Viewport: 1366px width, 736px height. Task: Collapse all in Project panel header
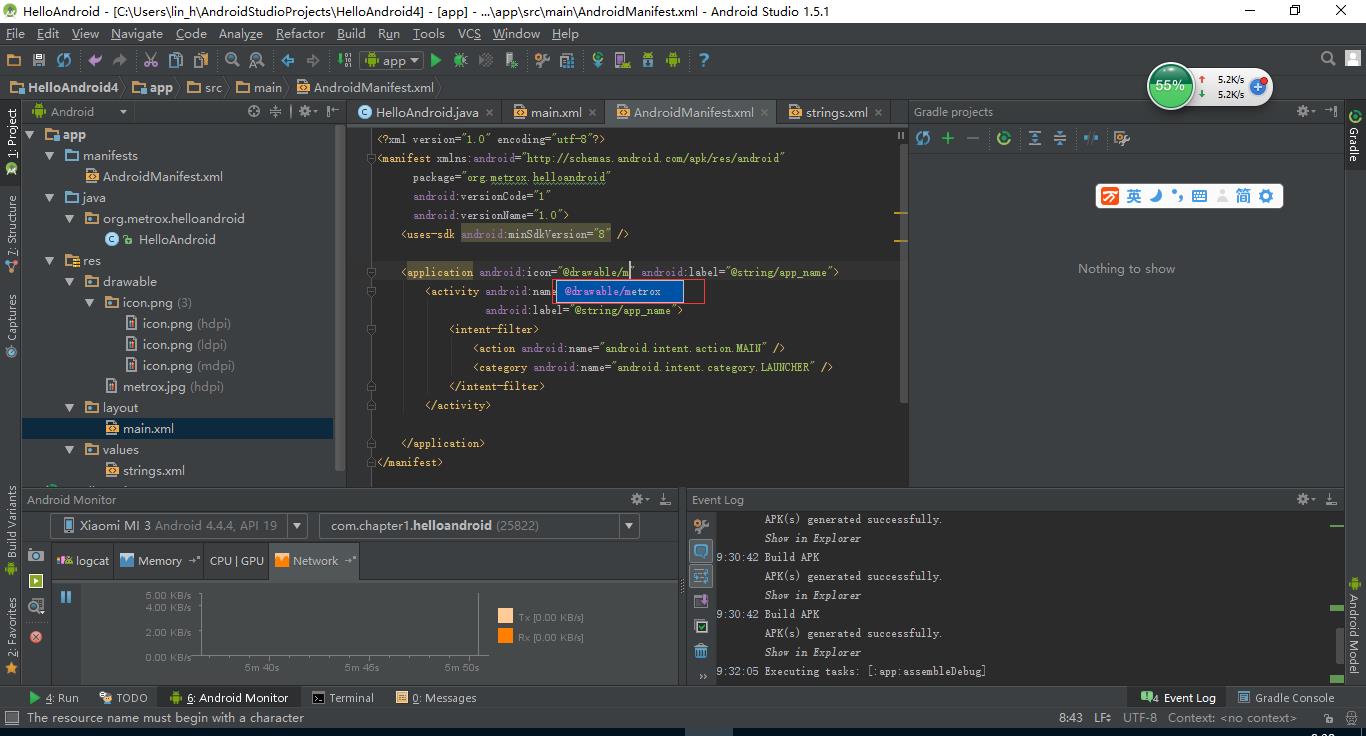tap(276, 112)
